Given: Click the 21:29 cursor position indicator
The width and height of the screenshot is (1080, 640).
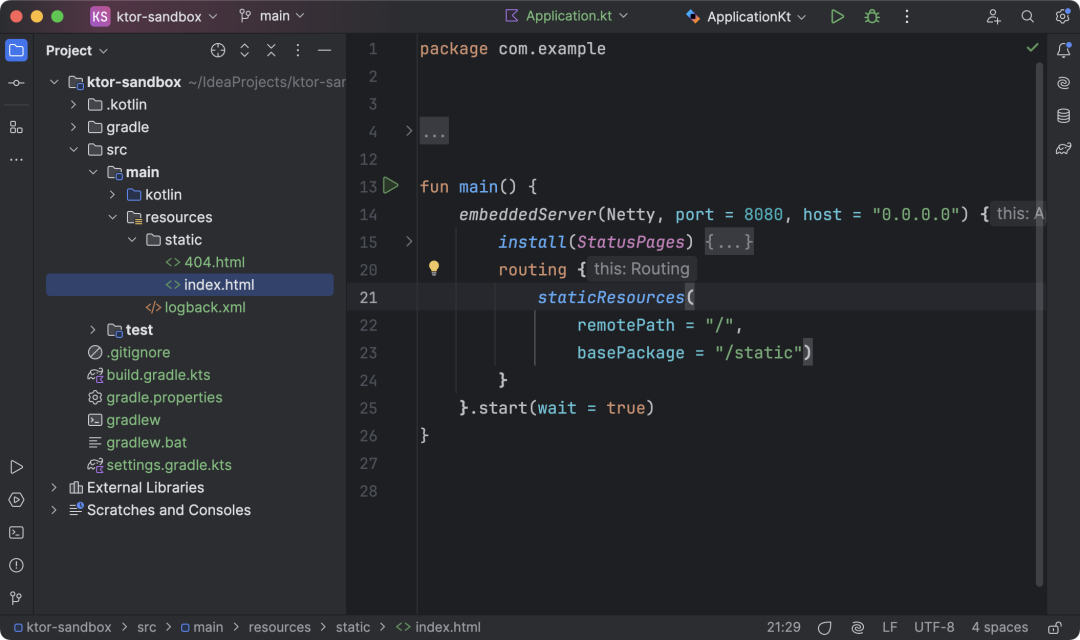Looking at the screenshot, I should pos(784,628).
